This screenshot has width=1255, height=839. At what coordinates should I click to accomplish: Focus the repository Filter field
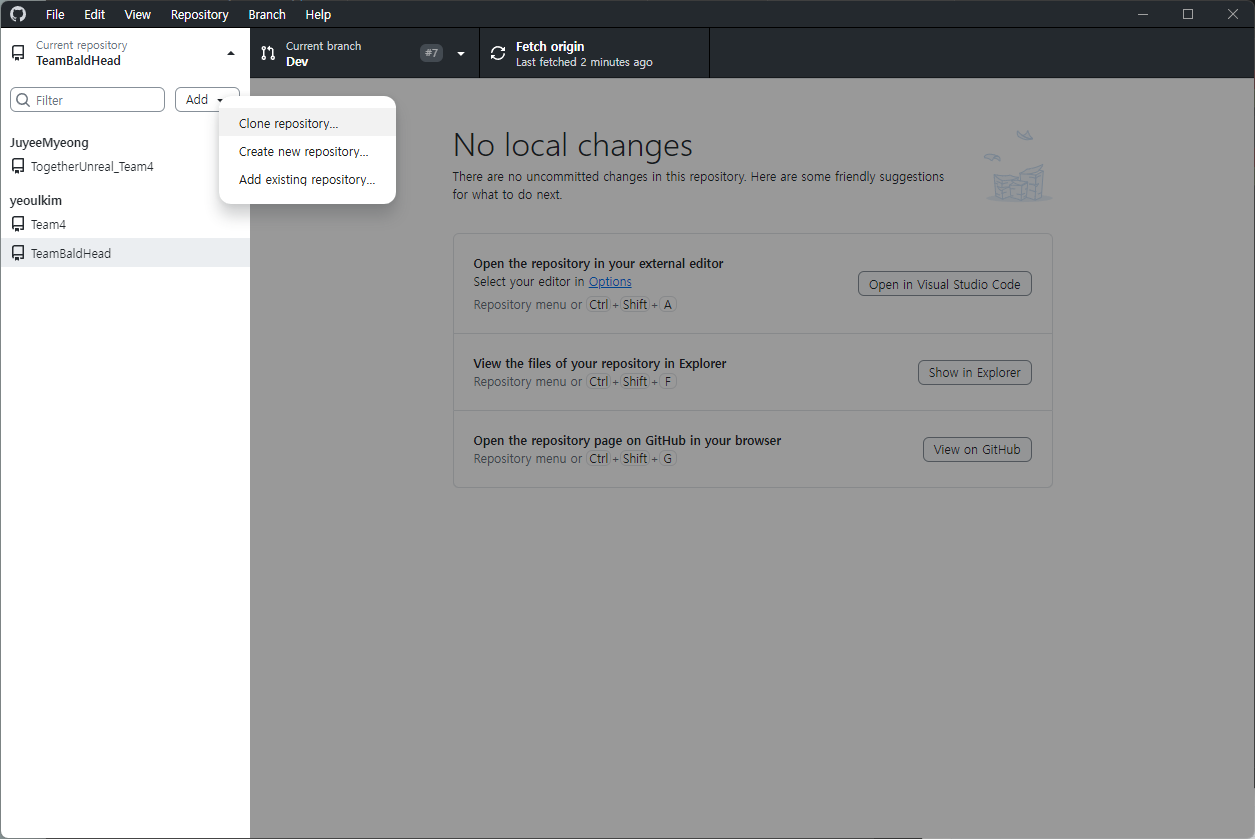87,100
